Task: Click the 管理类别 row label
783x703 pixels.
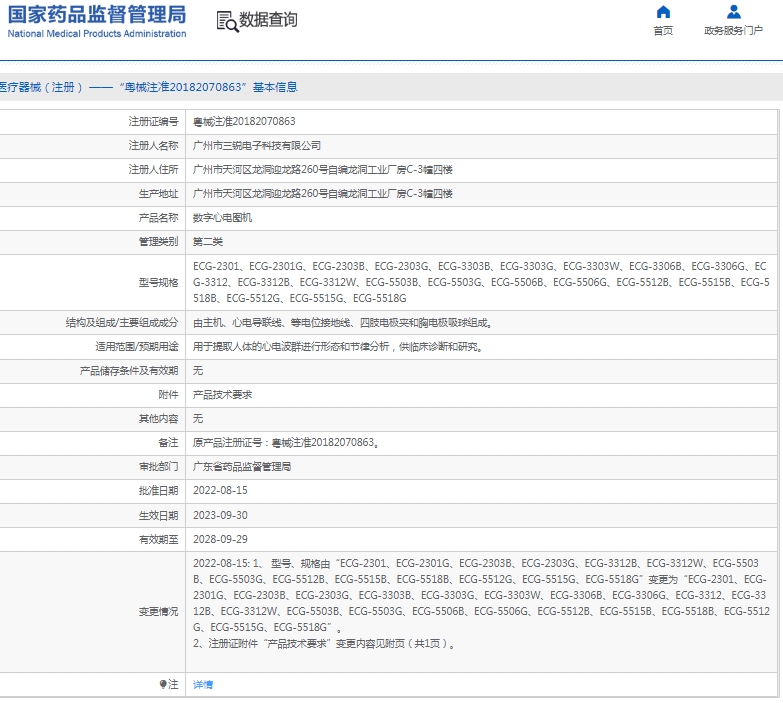Action: click(158, 242)
